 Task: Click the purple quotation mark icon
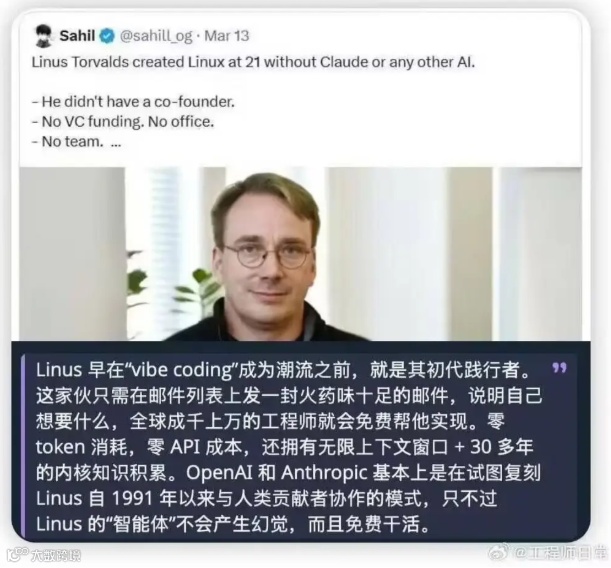click(560, 368)
